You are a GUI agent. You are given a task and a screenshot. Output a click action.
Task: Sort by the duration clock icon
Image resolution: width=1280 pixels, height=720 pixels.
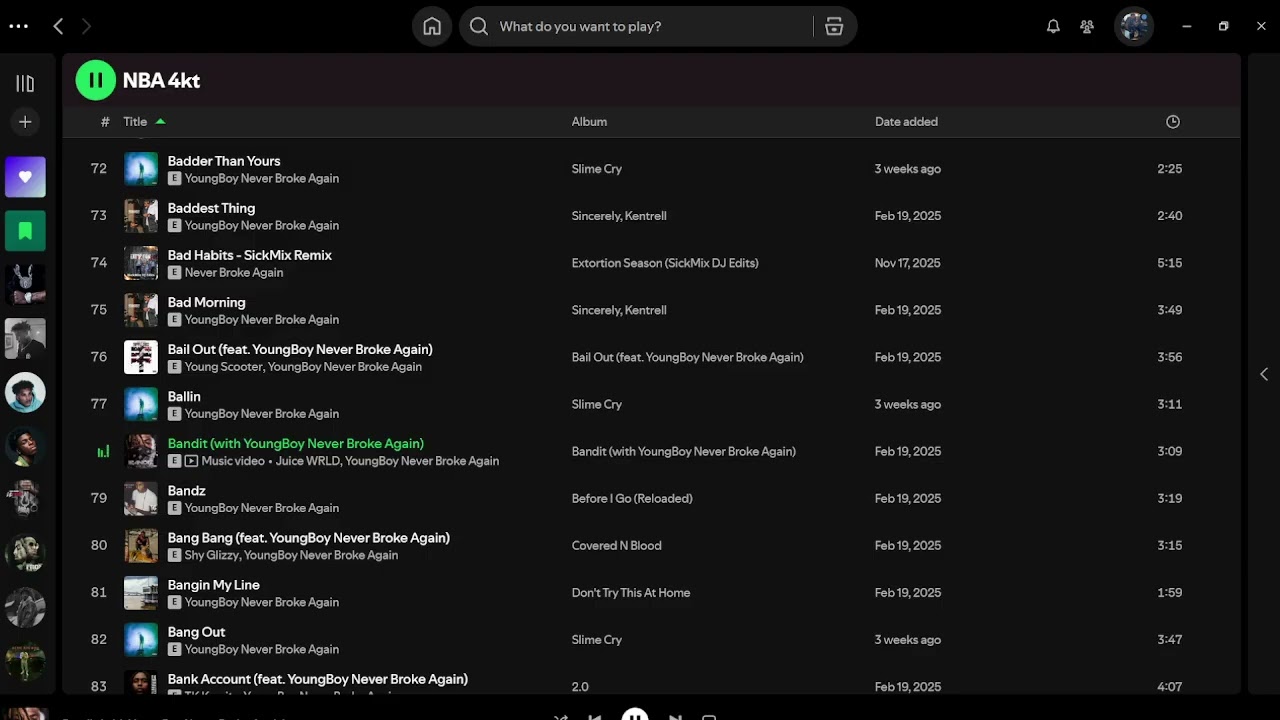point(1173,122)
